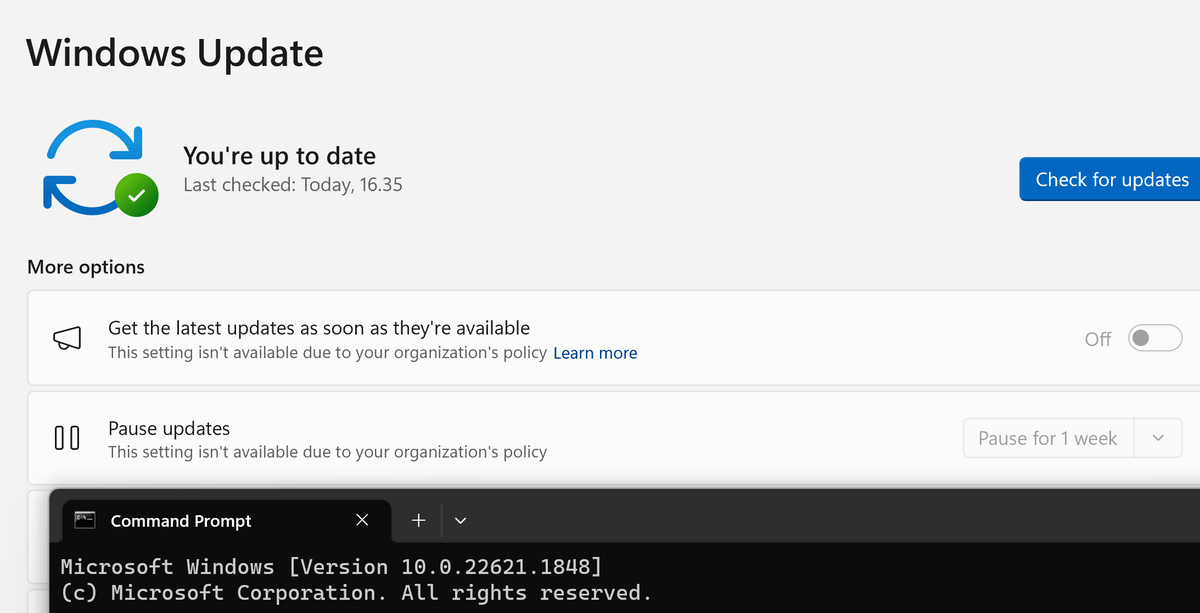Viewport: 1200px width, 613px height.
Task: Click the version 10.0.22621.1848 line in terminal
Action: (x=331, y=567)
